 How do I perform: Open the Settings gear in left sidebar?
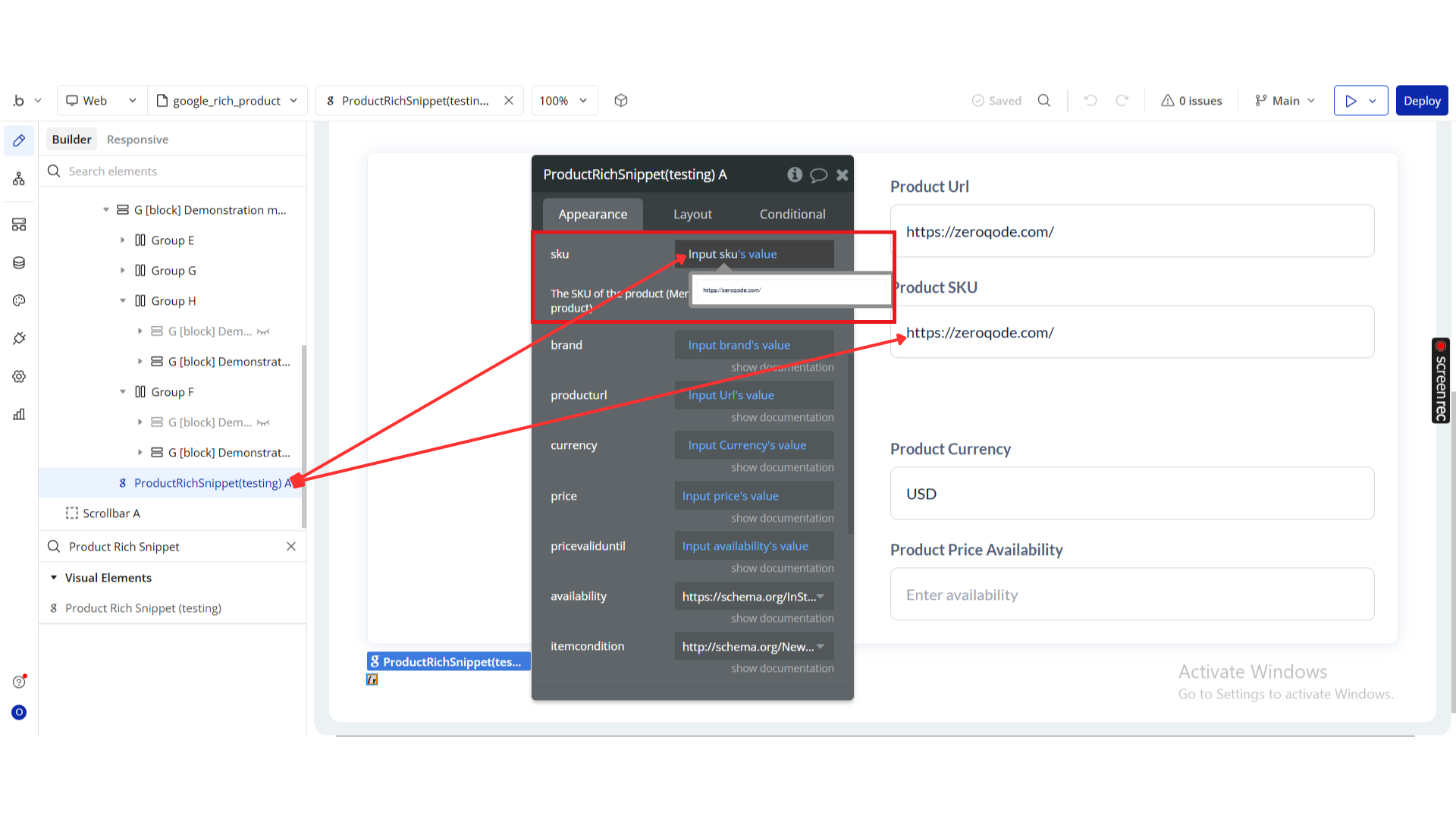click(19, 377)
